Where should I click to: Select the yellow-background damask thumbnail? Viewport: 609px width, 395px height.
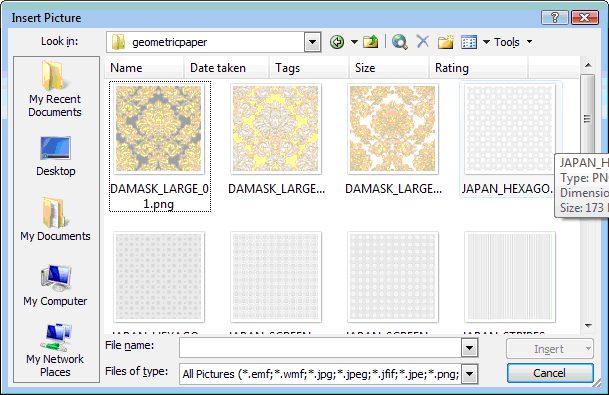[x=276, y=129]
